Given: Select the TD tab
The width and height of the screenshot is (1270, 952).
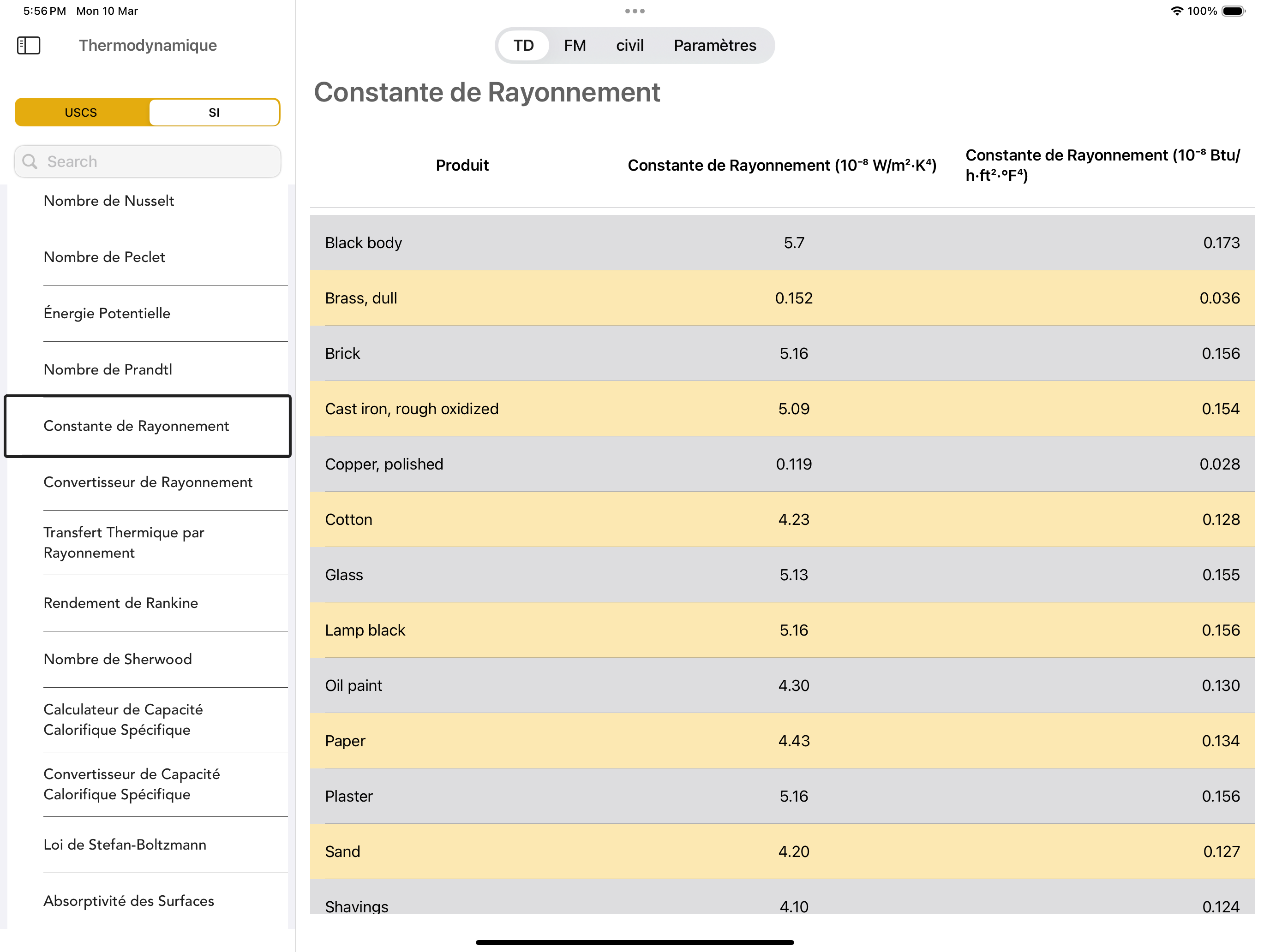Looking at the screenshot, I should 523,45.
